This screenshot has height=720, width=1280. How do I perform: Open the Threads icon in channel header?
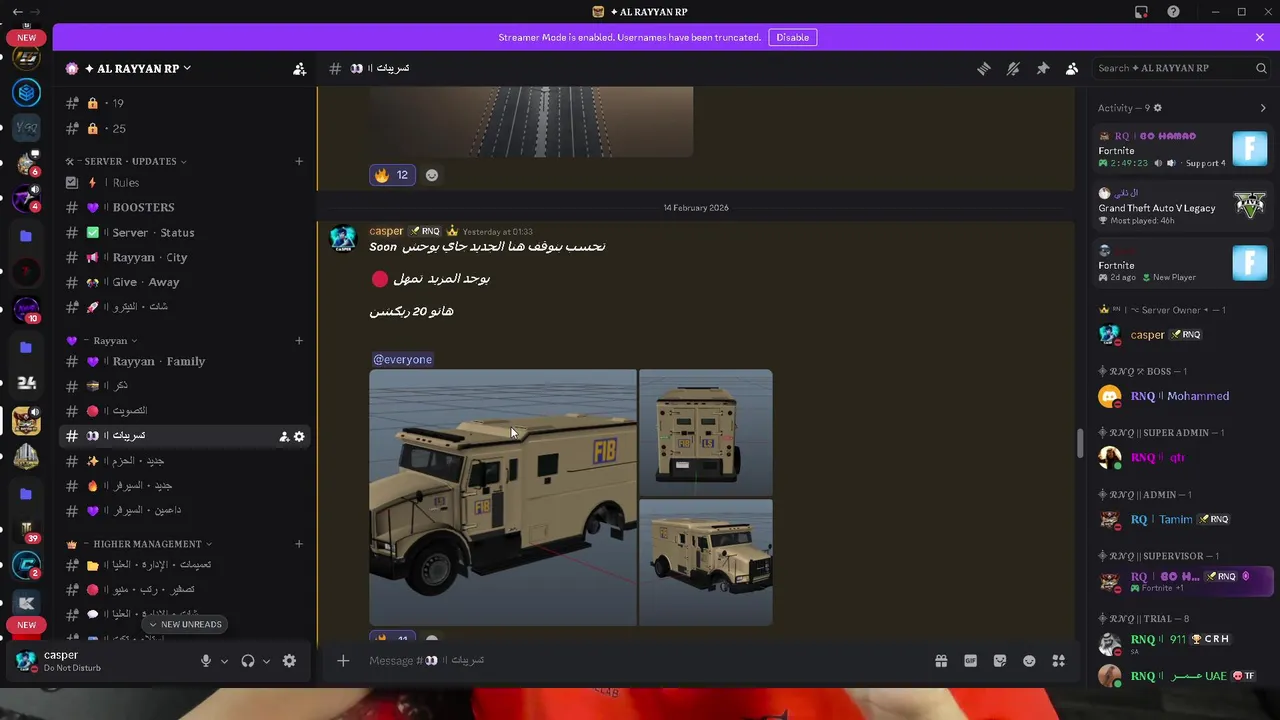984,68
